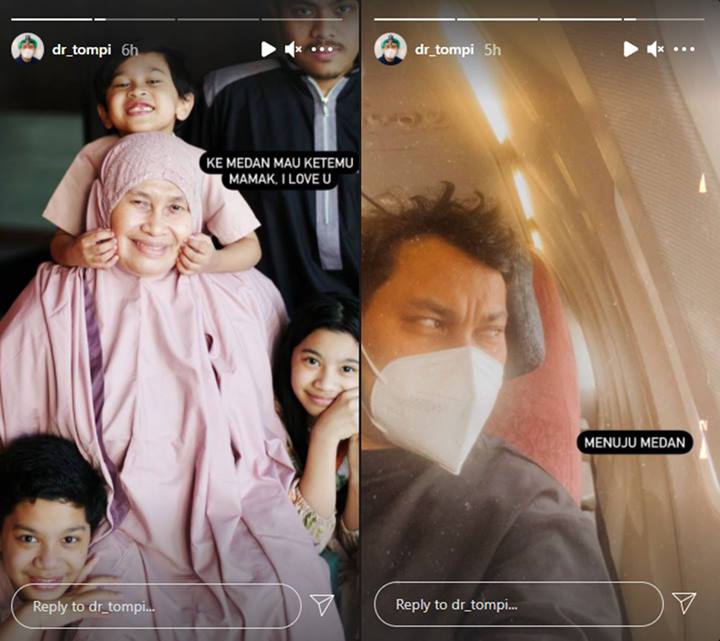Open dr_tompi avatar in left story
This screenshot has width=720, height=641.
point(28,49)
